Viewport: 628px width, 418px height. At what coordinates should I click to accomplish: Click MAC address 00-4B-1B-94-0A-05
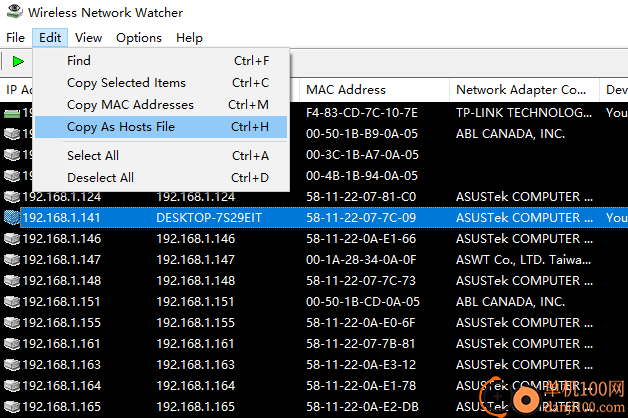[x=362, y=176]
